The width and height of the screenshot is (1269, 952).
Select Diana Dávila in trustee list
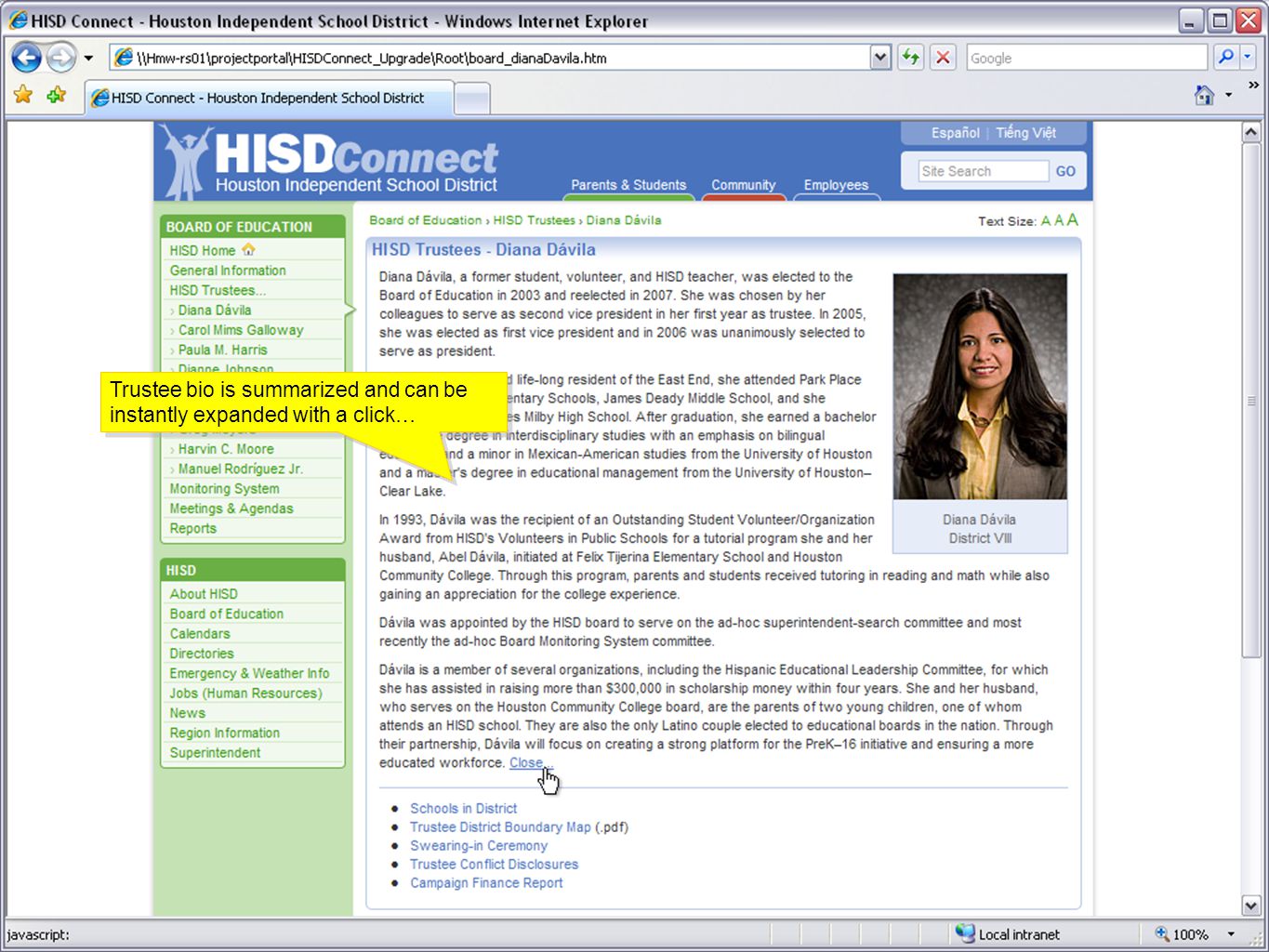tap(215, 310)
